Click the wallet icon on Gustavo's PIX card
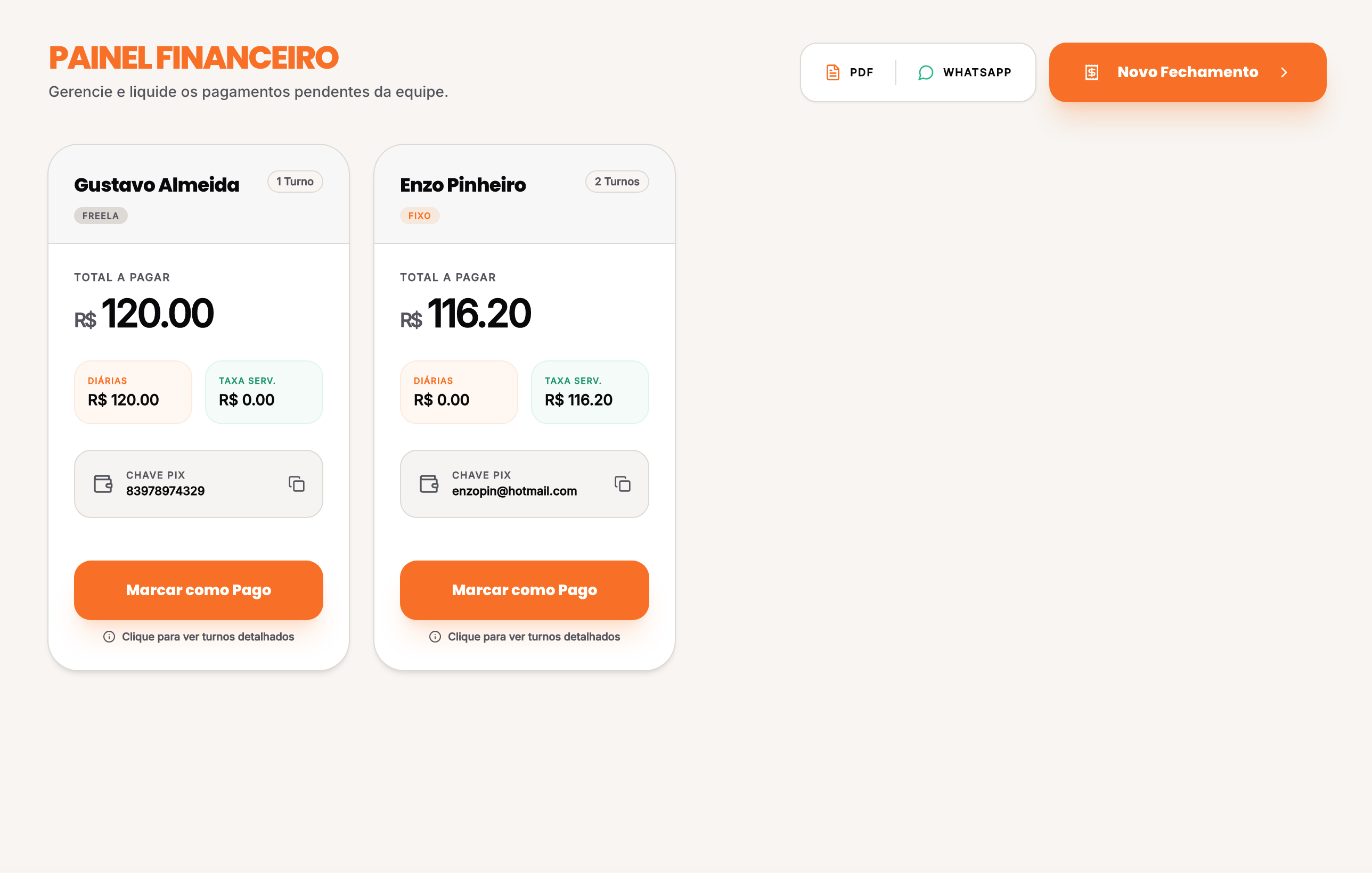 [103, 483]
